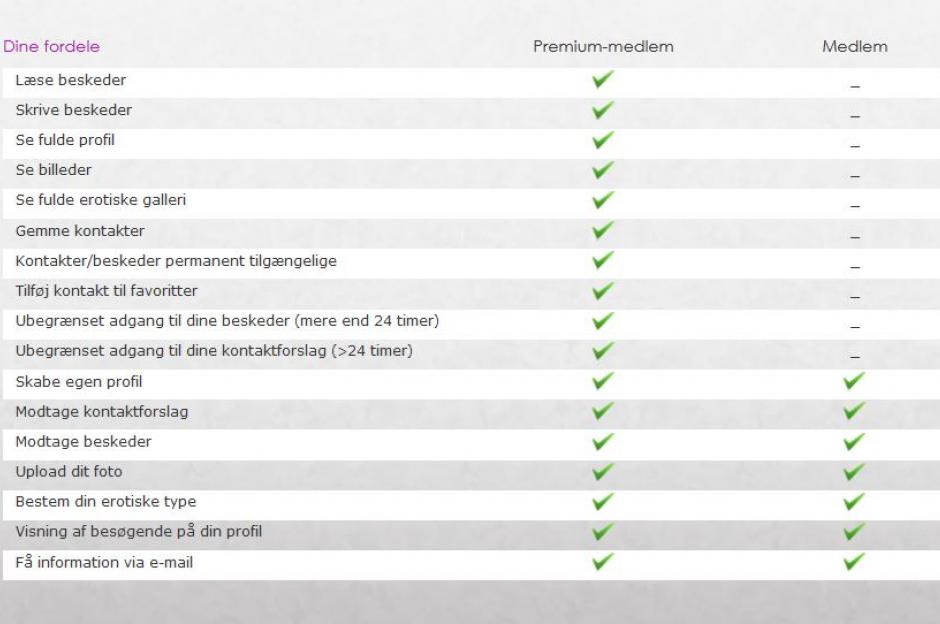The height and width of the screenshot is (624, 940).
Task: Click Kontakter/beskeder permanent tilgængelige row label
Action: [176, 261]
